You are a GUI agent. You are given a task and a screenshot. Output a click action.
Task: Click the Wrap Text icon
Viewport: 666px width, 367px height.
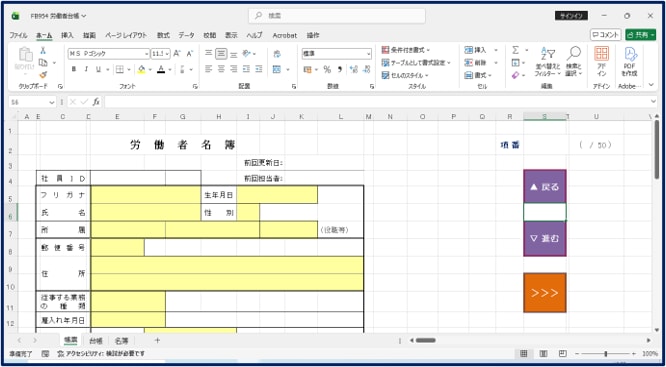[x=277, y=54]
